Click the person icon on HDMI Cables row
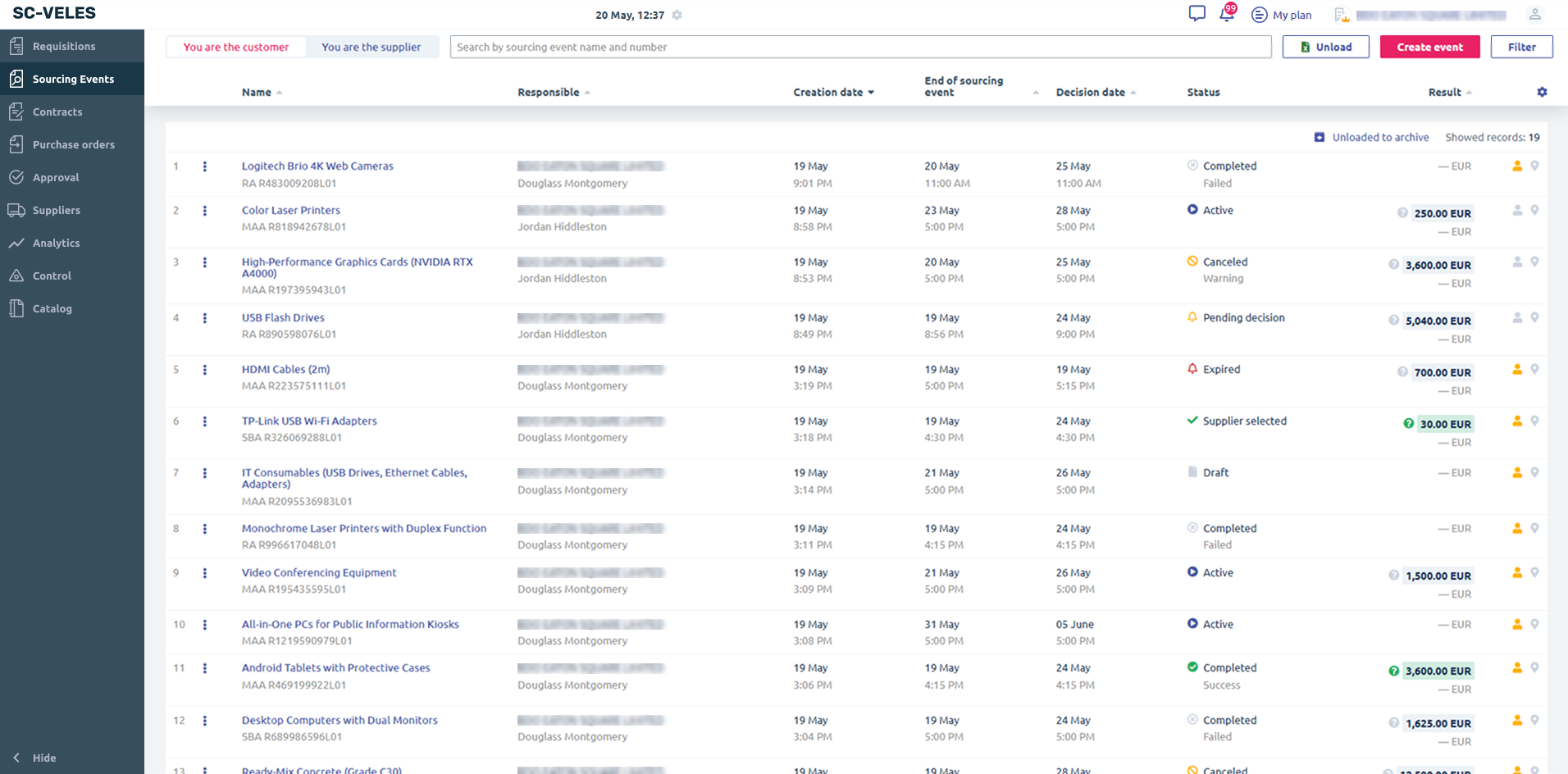The height and width of the screenshot is (774, 1568). (x=1517, y=370)
